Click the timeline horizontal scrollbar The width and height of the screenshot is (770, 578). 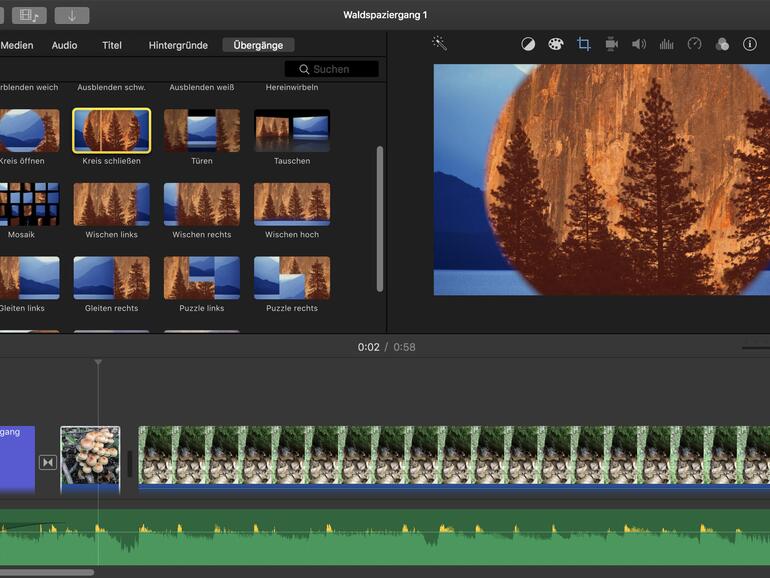[x=47, y=573]
